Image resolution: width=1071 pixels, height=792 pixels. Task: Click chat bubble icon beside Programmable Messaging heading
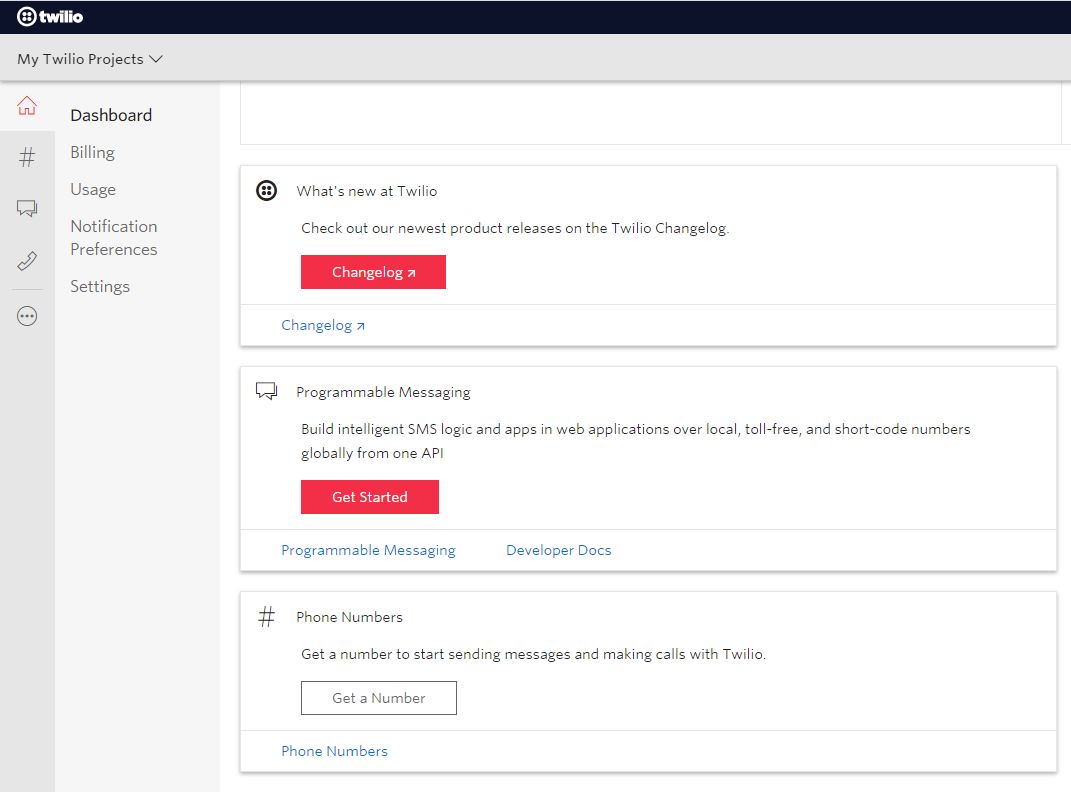(x=266, y=391)
